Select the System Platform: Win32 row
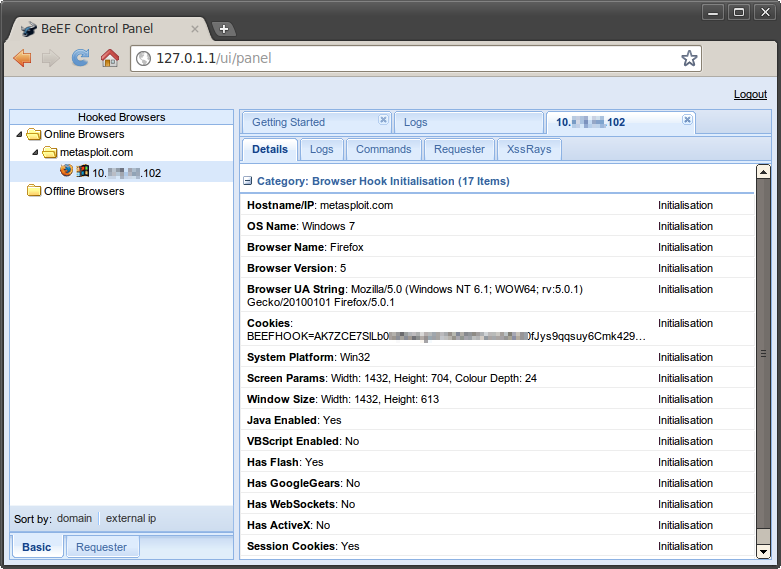This screenshot has height=569, width=781. (x=497, y=357)
